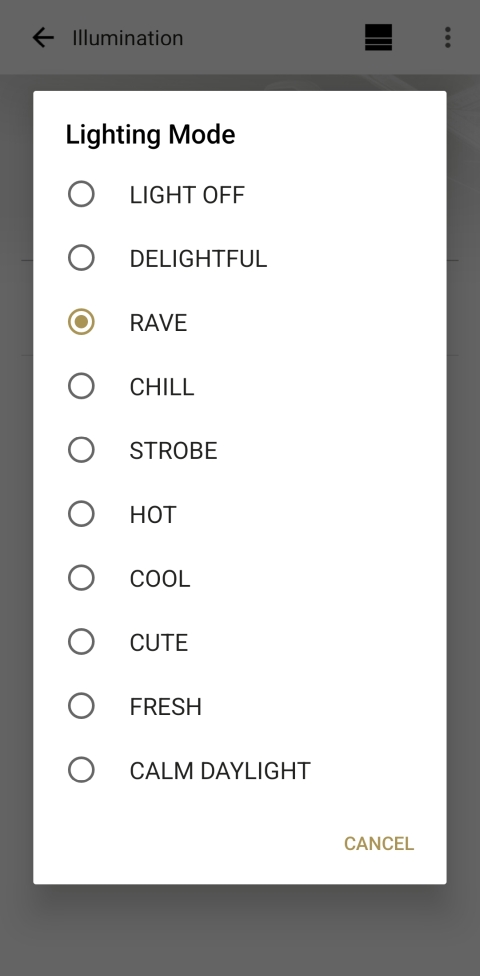Pick the FRESH lighting mode label
This screenshot has width=480, height=976.
point(166,707)
